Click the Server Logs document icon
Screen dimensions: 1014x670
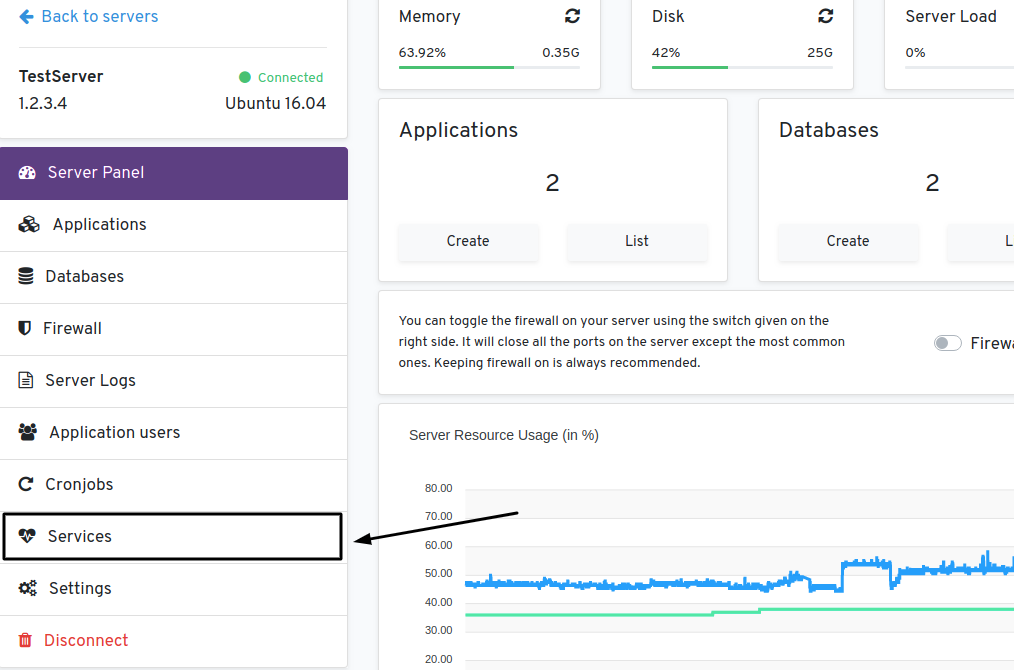[x=26, y=380]
